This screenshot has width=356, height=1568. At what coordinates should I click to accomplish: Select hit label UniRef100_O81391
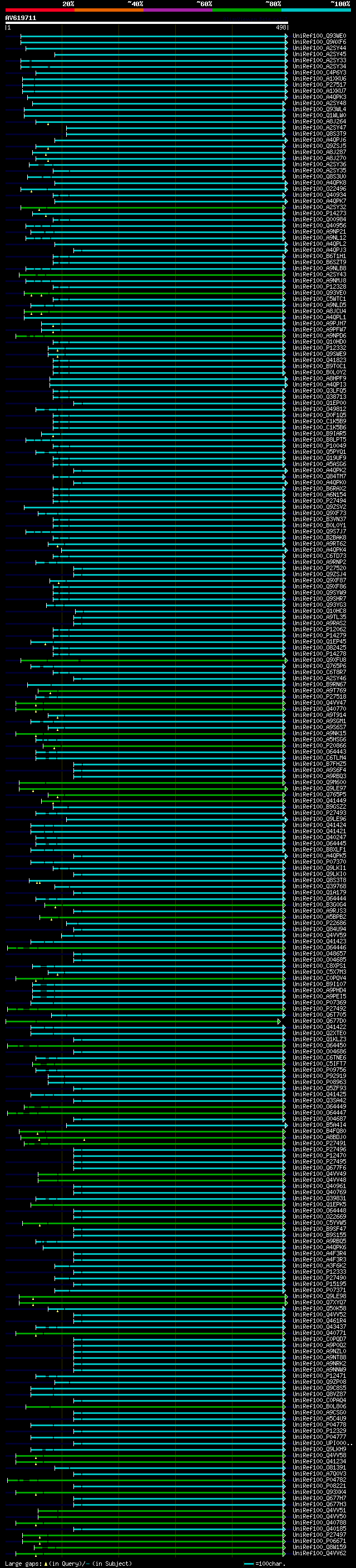pyautogui.click(x=319, y=1467)
